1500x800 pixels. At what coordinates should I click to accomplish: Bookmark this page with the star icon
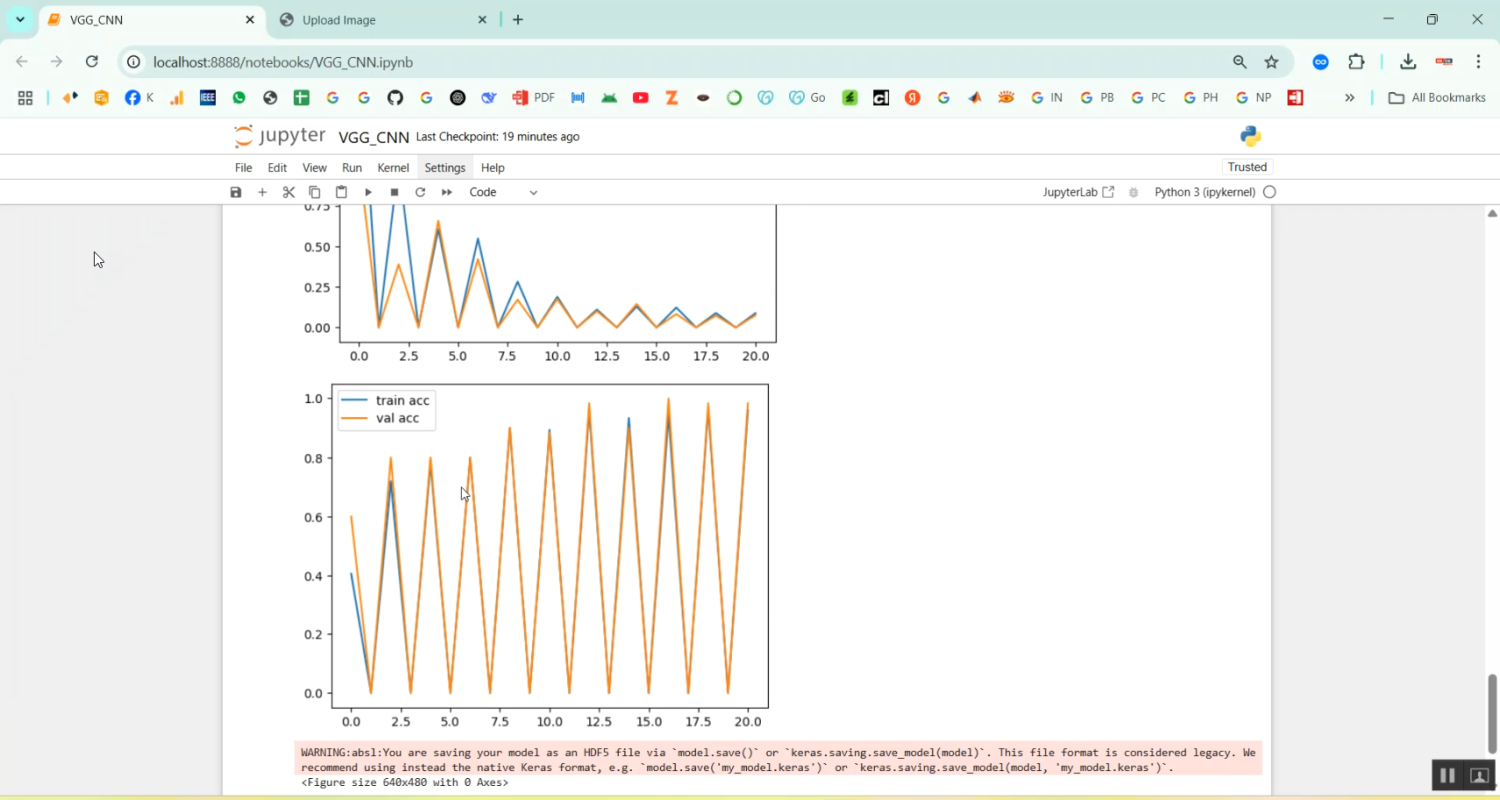pyautogui.click(x=1271, y=62)
